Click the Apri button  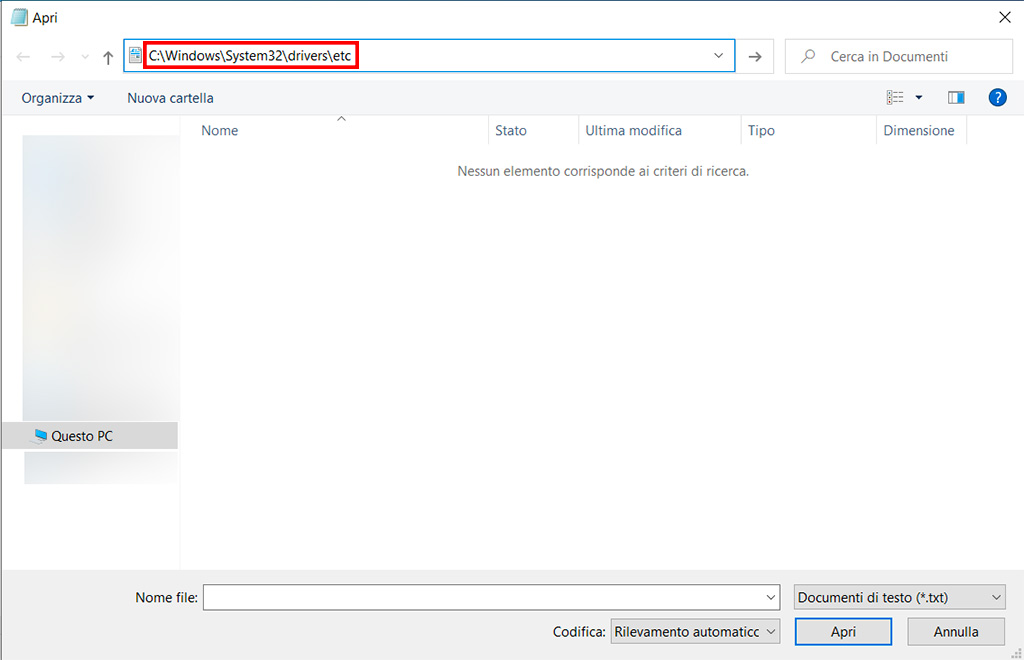(x=843, y=631)
